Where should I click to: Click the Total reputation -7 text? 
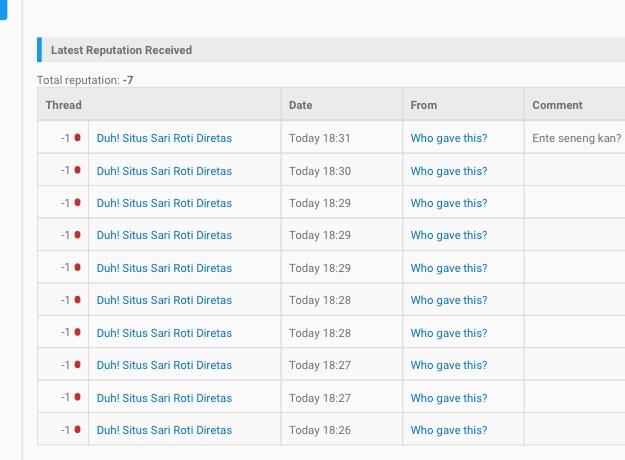pos(85,80)
